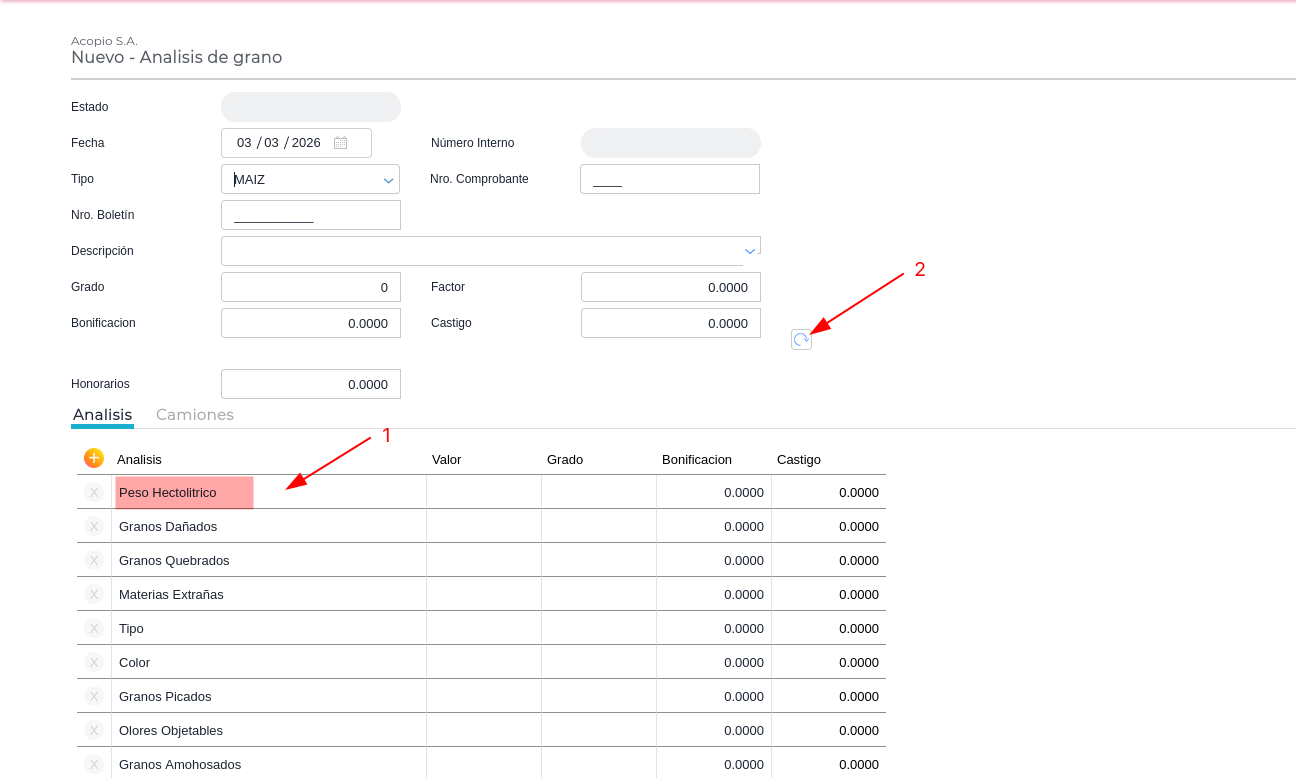Click the Valor cell for Peso Hectolitrico
1296x778 pixels.
coord(484,492)
